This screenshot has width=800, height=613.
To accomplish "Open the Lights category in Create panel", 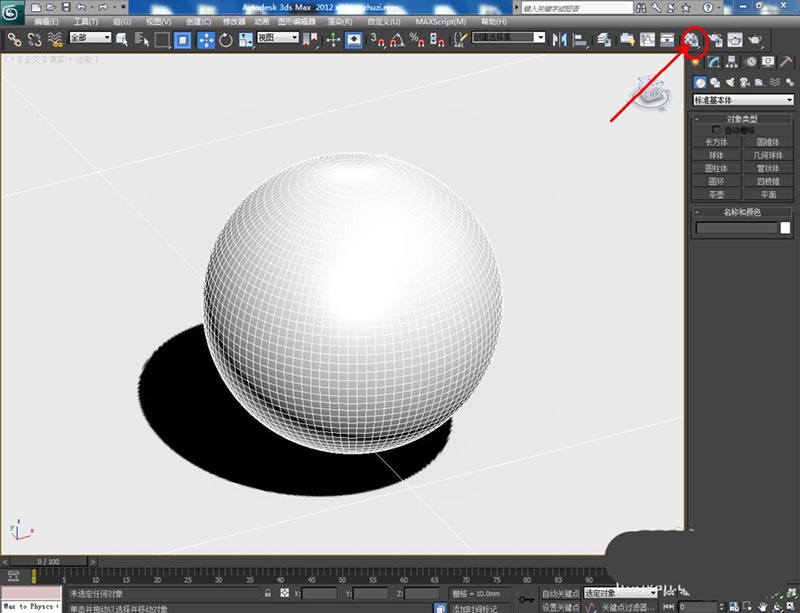I will [731, 83].
